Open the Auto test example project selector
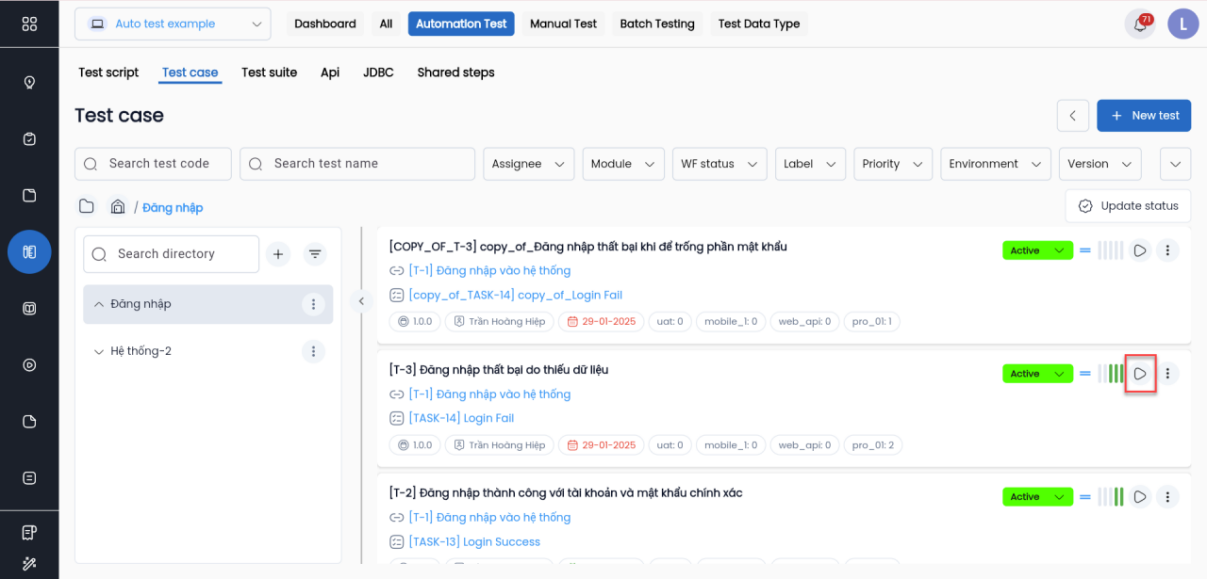The image size is (1207, 580). [172, 24]
